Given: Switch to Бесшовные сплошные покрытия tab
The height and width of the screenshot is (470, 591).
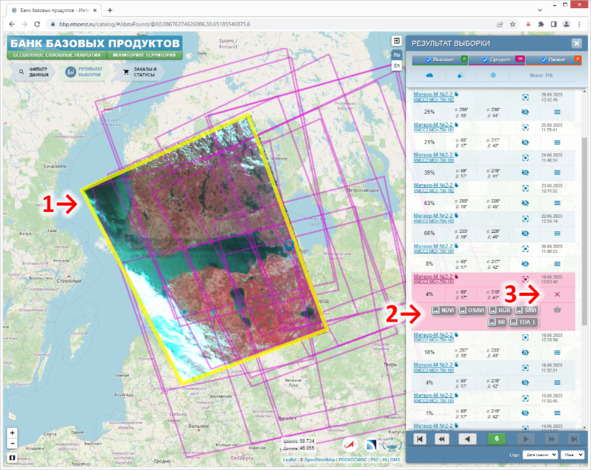Looking at the screenshot, I should point(57,55).
